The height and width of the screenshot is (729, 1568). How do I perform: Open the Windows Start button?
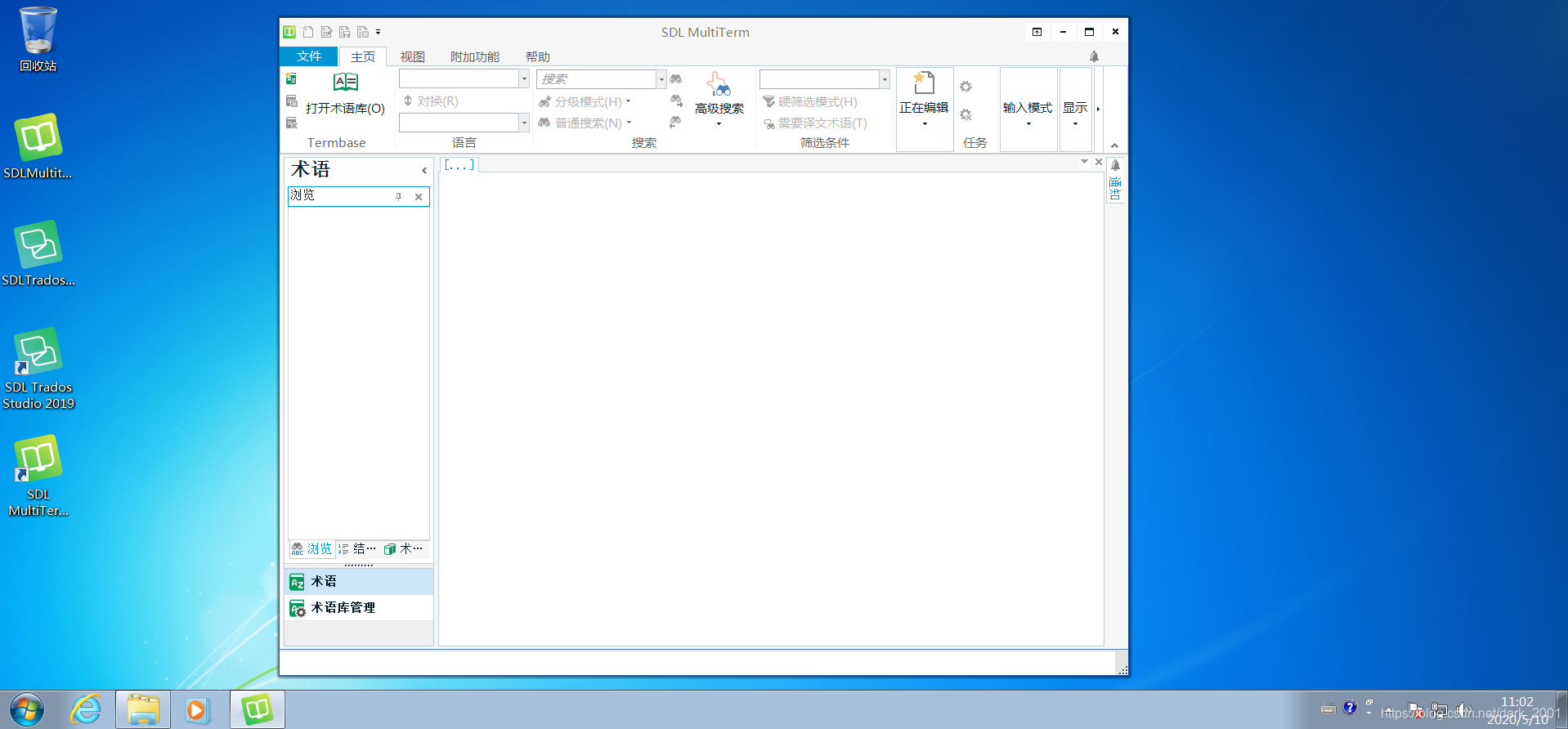point(26,709)
